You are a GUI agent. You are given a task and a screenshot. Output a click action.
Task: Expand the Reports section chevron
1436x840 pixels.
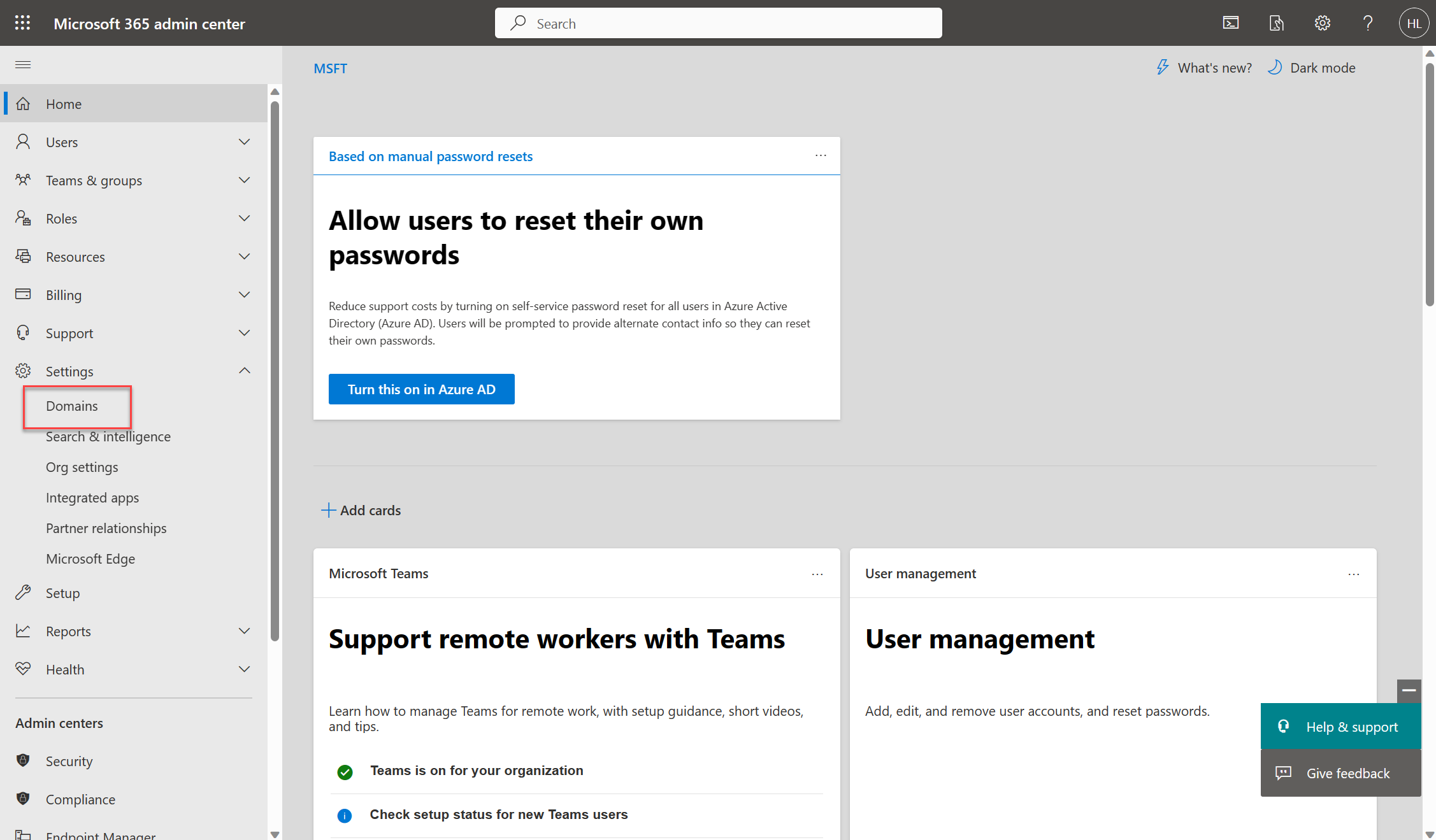point(244,630)
